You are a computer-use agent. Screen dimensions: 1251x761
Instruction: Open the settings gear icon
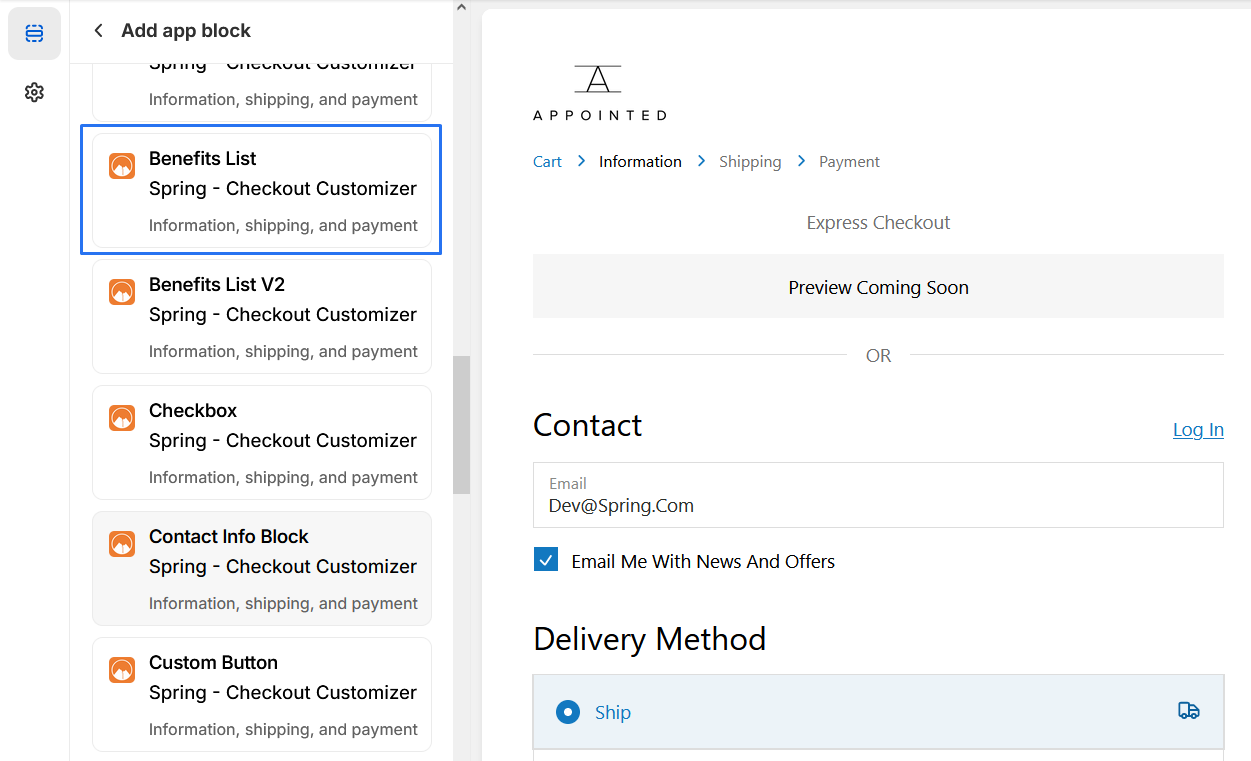click(x=34, y=93)
